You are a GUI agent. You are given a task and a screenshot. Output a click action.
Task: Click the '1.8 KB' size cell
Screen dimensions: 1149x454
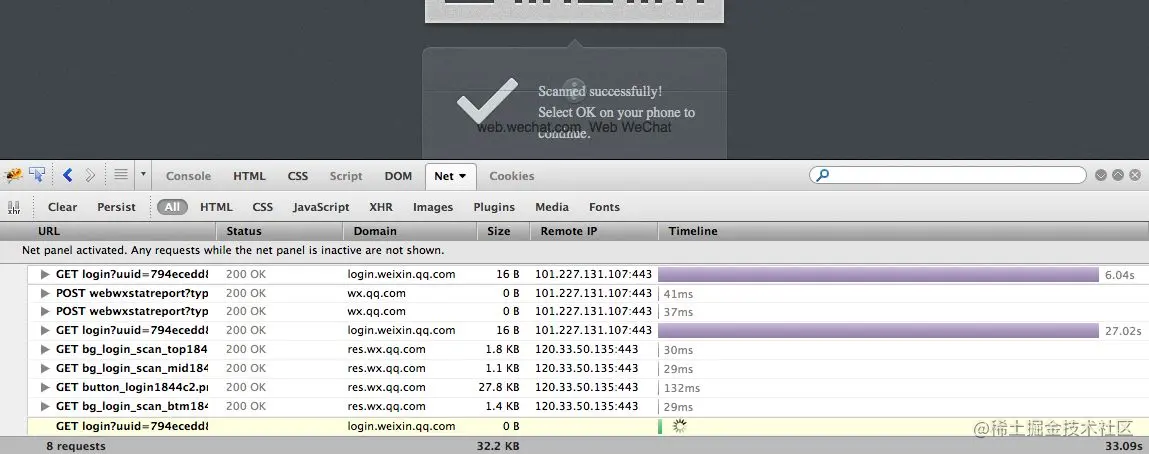pyautogui.click(x=502, y=349)
